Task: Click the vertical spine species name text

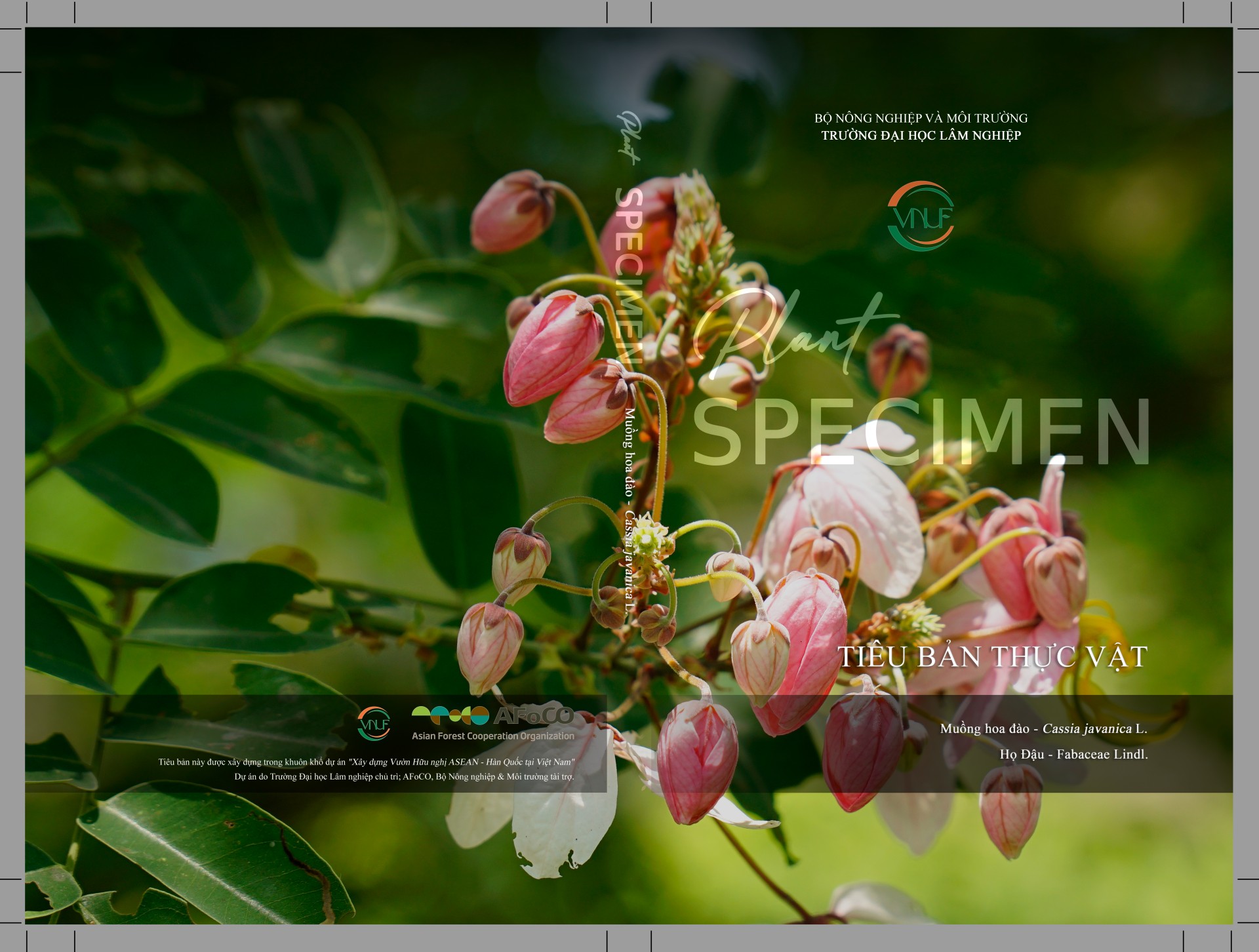Action: (x=630, y=510)
